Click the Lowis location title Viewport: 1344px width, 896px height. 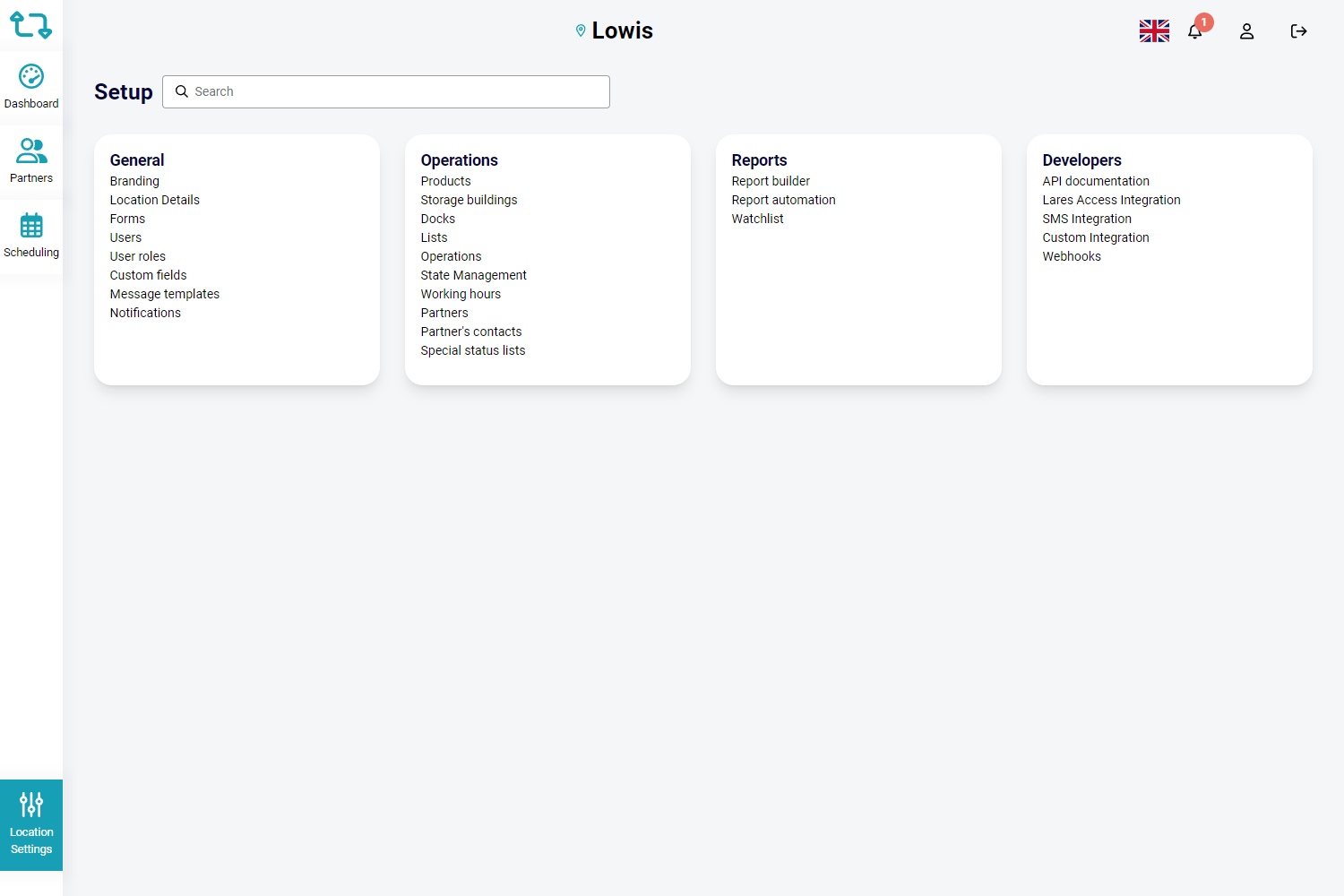click(x=623, y=30)
